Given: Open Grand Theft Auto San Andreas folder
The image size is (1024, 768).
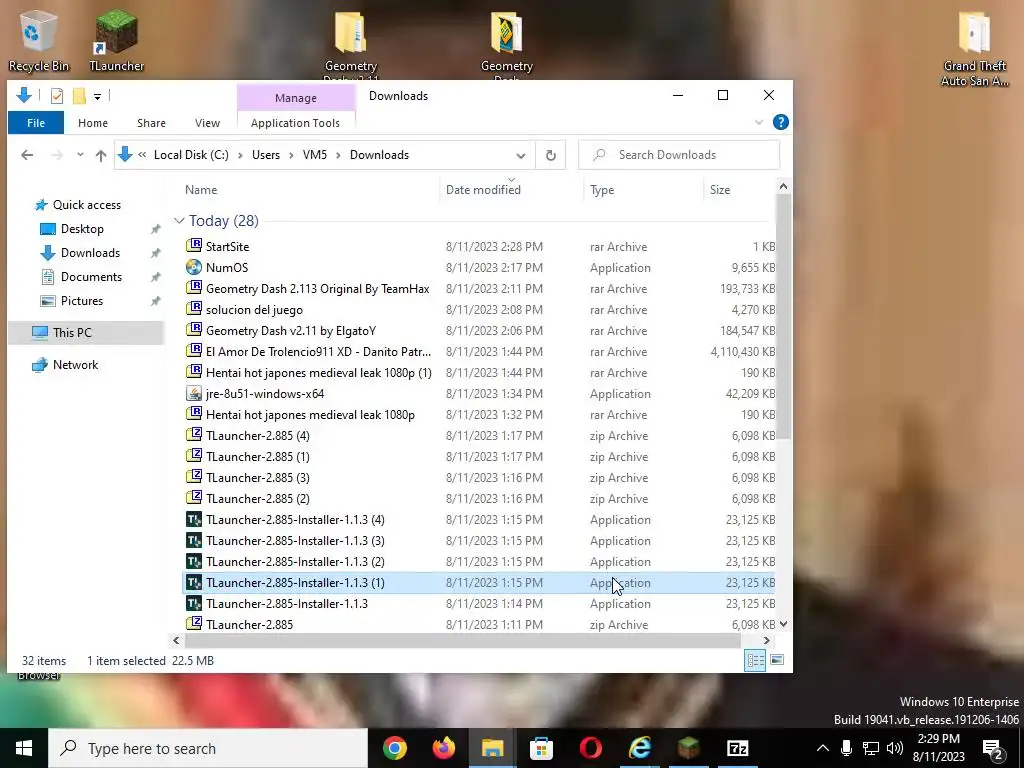Looking at the screenshot, I should point(974,49).
